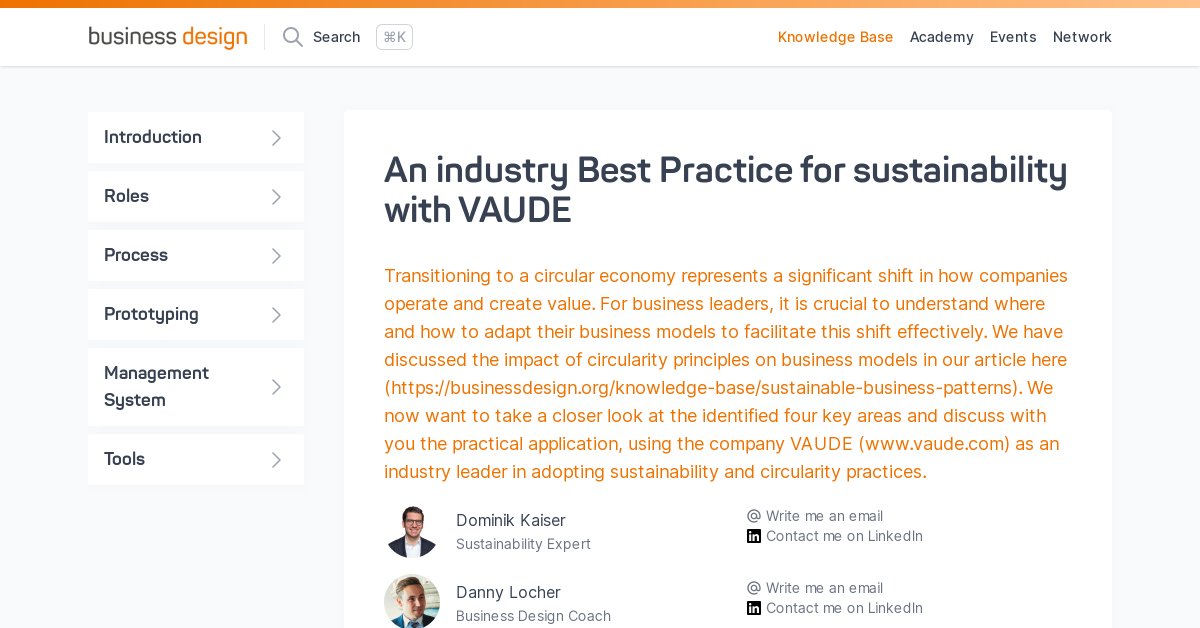
Task: Click the search magnifier icon
Action: pyautogui.click(x=293, y=37)
